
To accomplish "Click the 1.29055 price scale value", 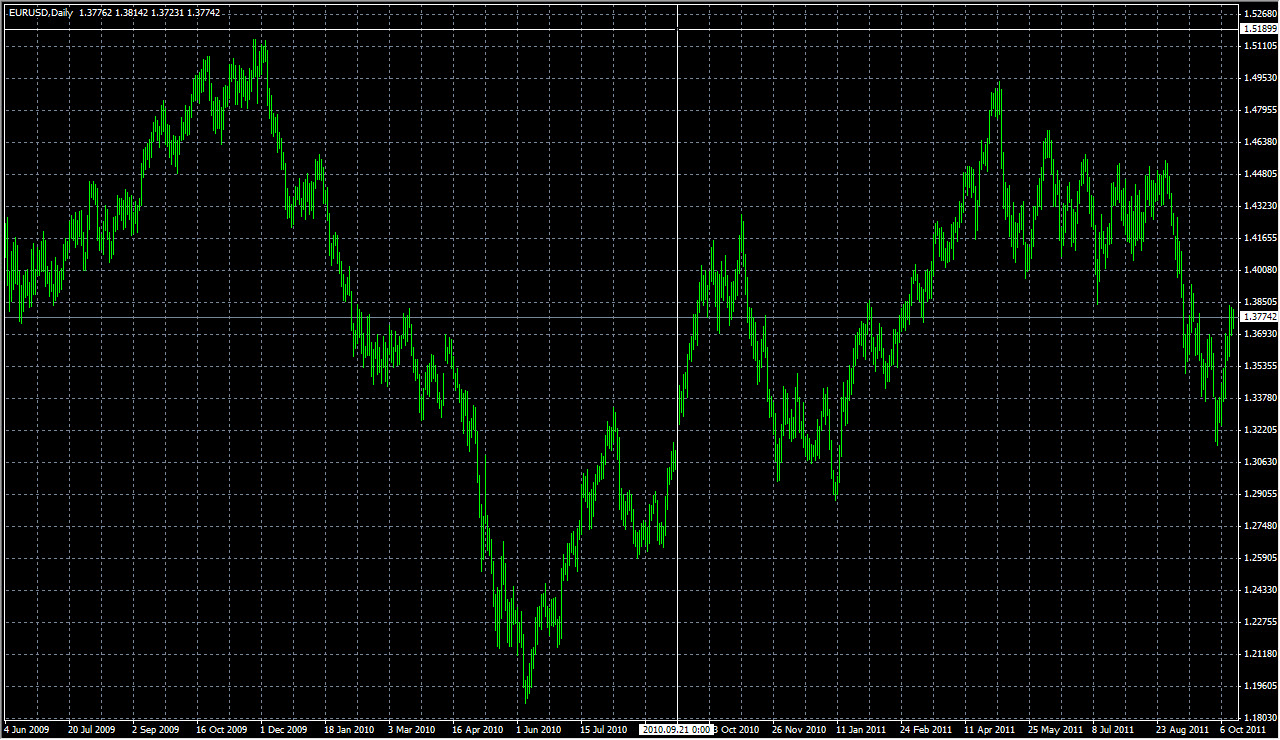I will point(1261,494).
